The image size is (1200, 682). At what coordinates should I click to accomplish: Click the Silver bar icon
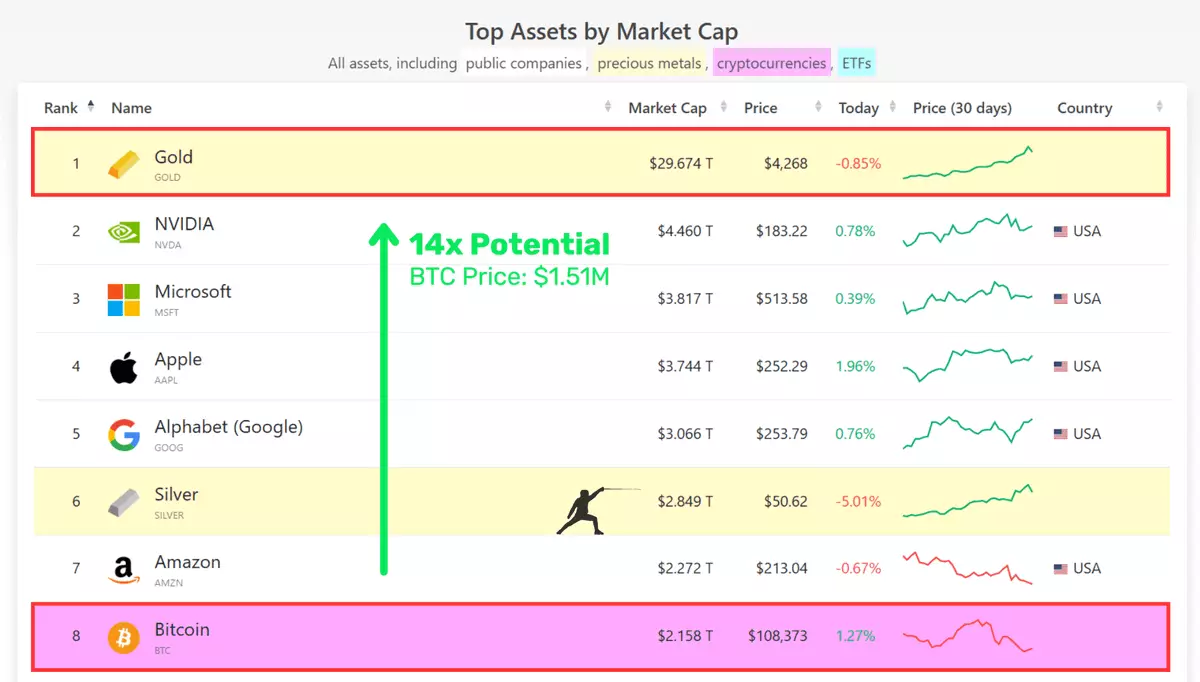[124, 502]
